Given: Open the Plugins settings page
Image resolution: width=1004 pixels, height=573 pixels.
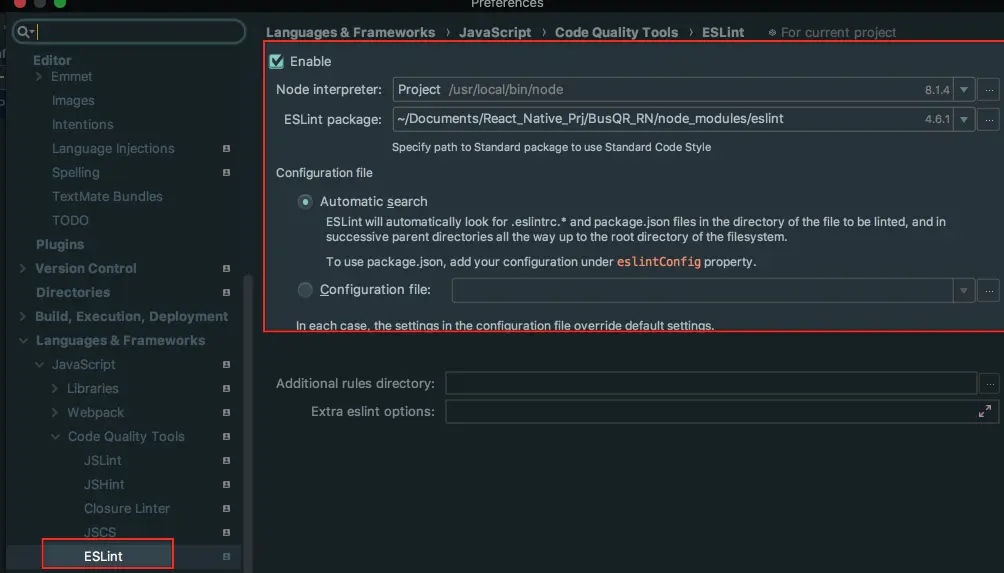Looking at the screenshot, I should pos(60,245).
